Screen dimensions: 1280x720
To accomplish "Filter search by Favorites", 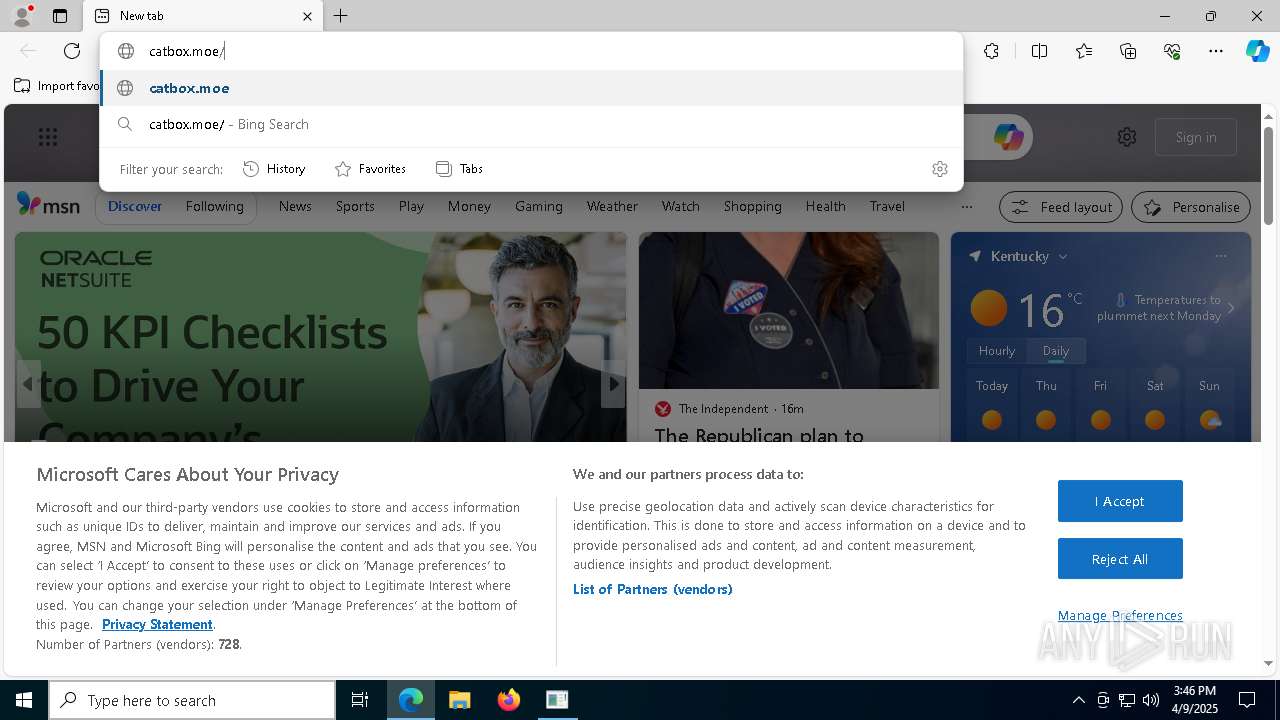I will pyautogui.click(x=370, y=169).
